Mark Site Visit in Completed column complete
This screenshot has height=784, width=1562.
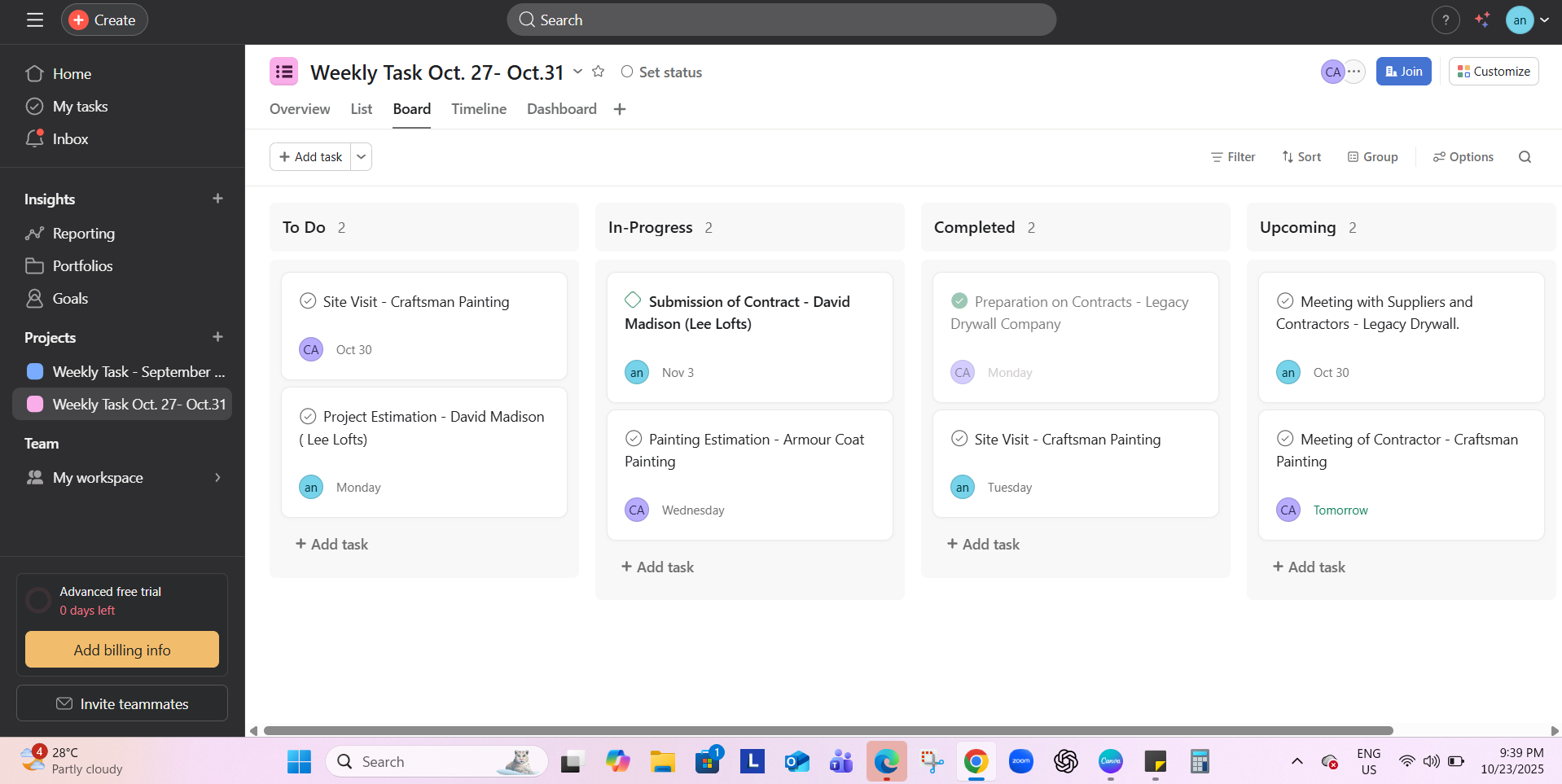pos(959,439)
